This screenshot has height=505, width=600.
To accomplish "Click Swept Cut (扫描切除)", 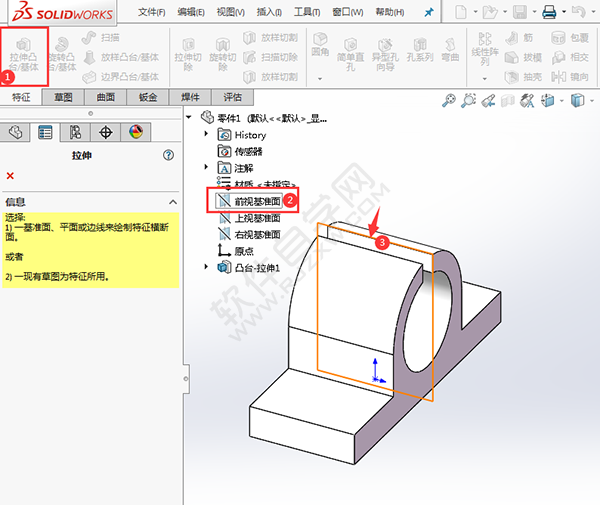I will [x=270, y=57].
